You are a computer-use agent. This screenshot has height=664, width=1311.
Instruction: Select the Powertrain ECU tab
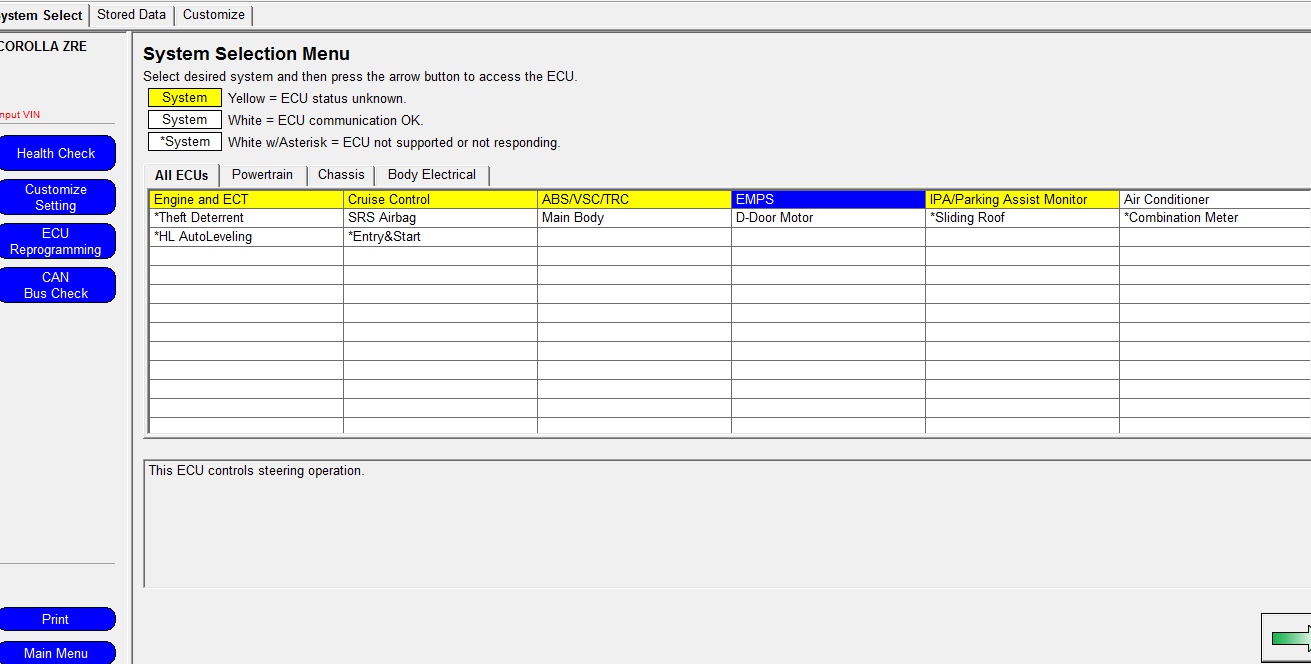point(262,175)
